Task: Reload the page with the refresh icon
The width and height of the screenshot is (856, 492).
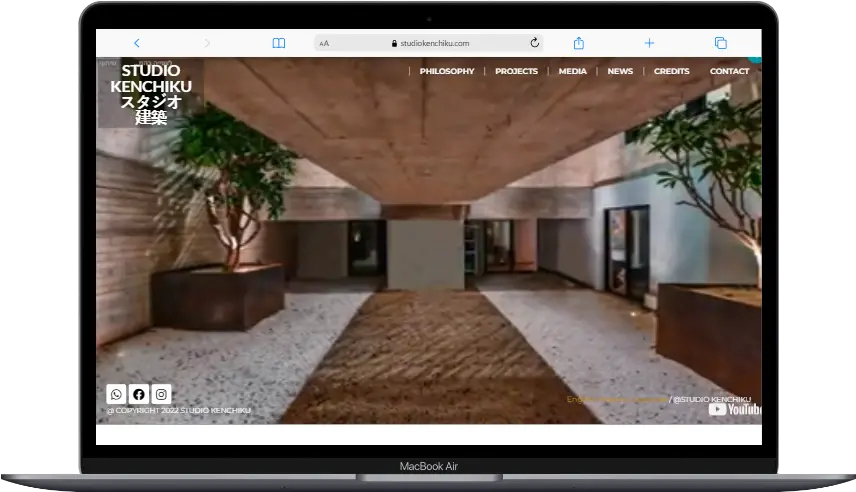Action: coord(534,43)
